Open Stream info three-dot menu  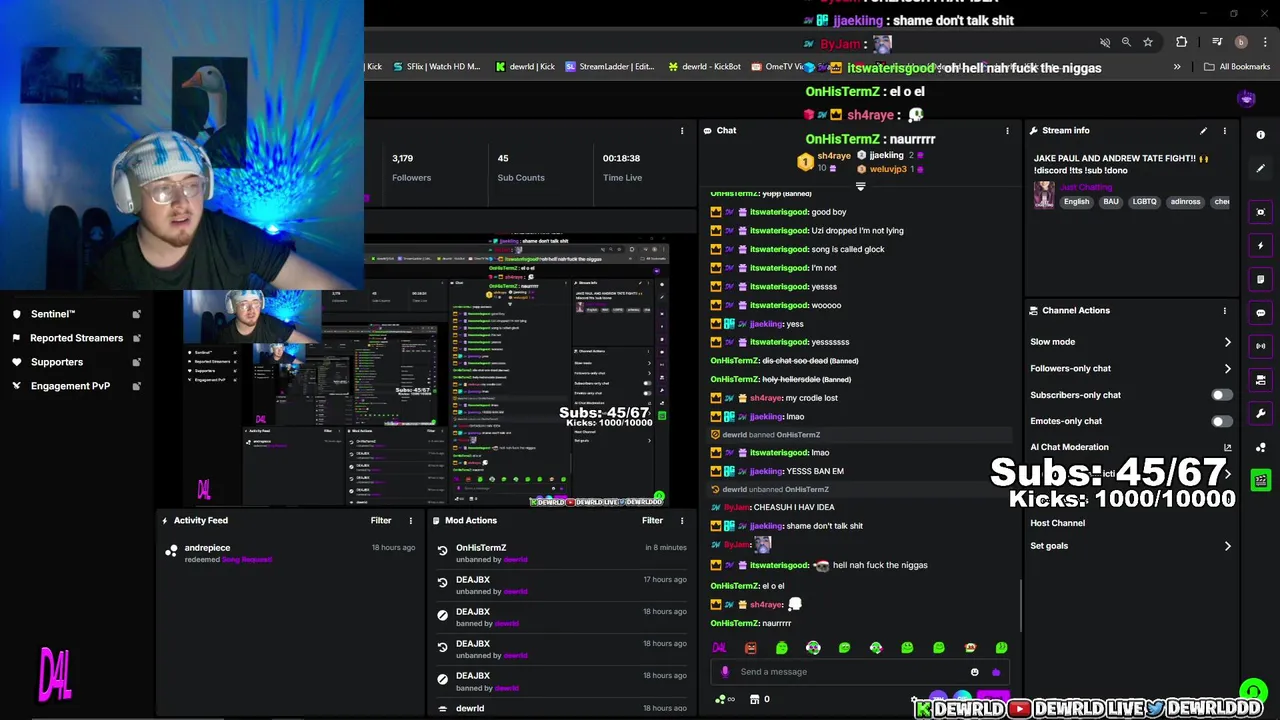tap(1224, 130)
